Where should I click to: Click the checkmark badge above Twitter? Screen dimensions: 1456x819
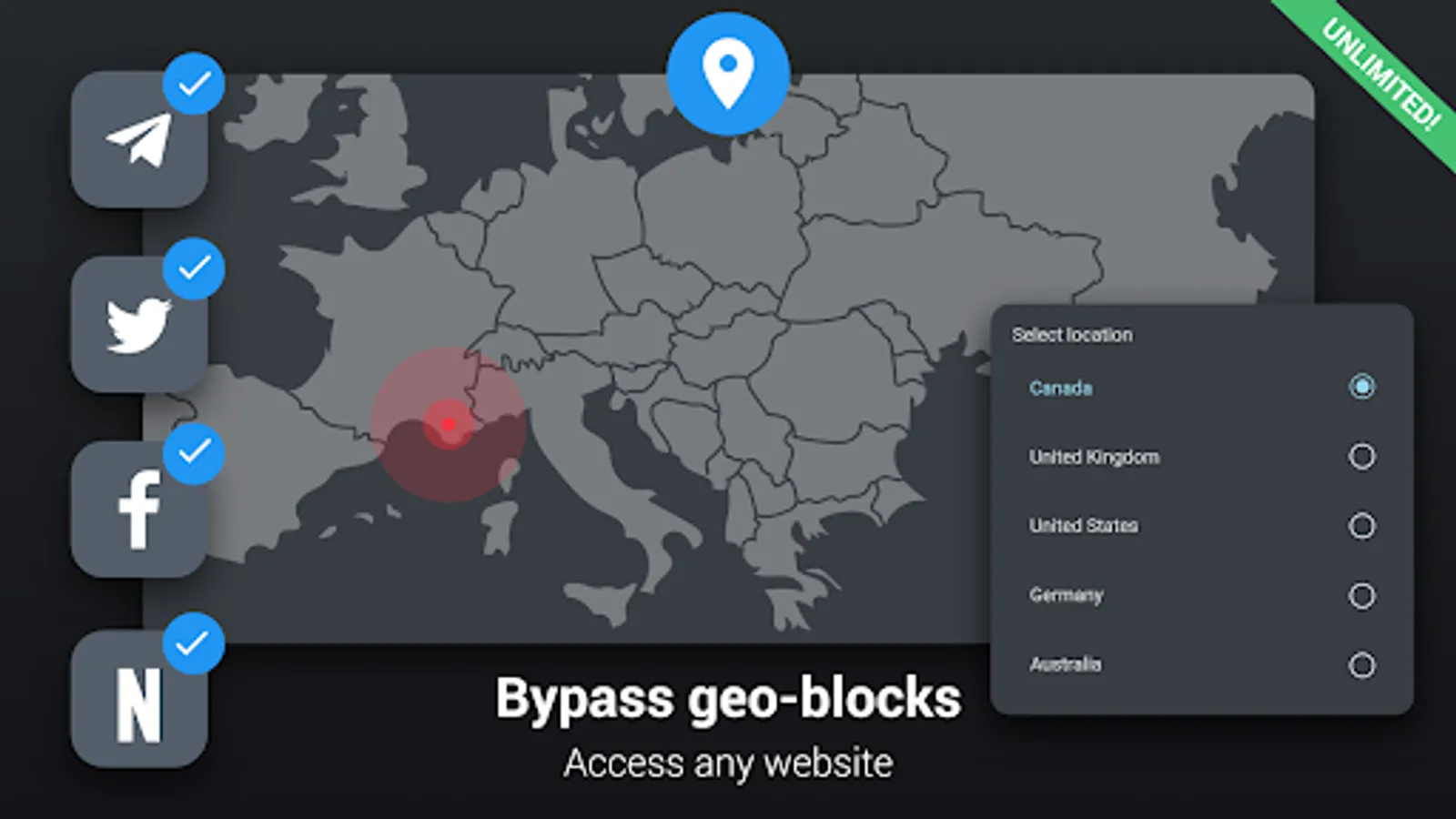[x=194, y=268]
